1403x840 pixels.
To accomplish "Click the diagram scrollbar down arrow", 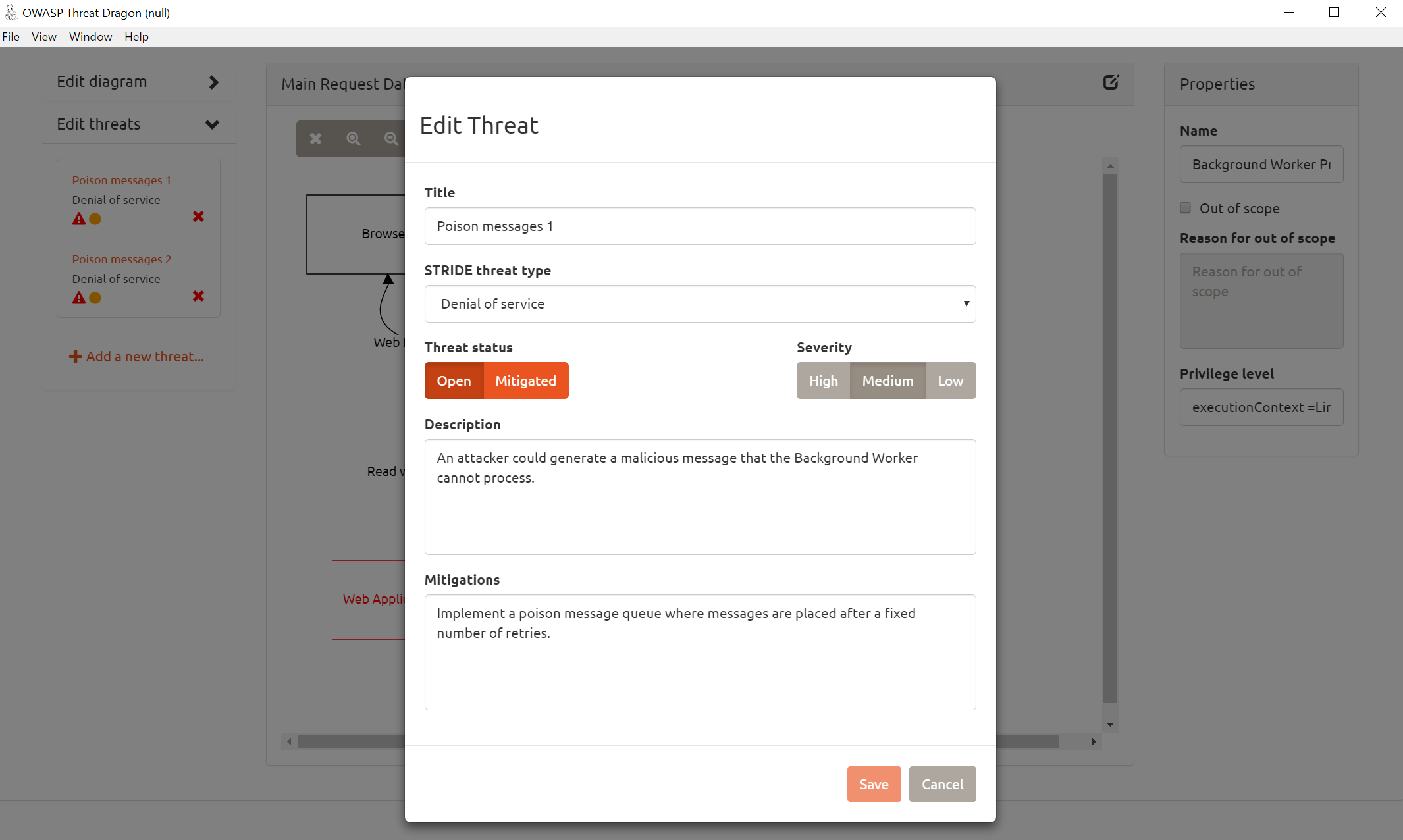I will [1110, 725].
